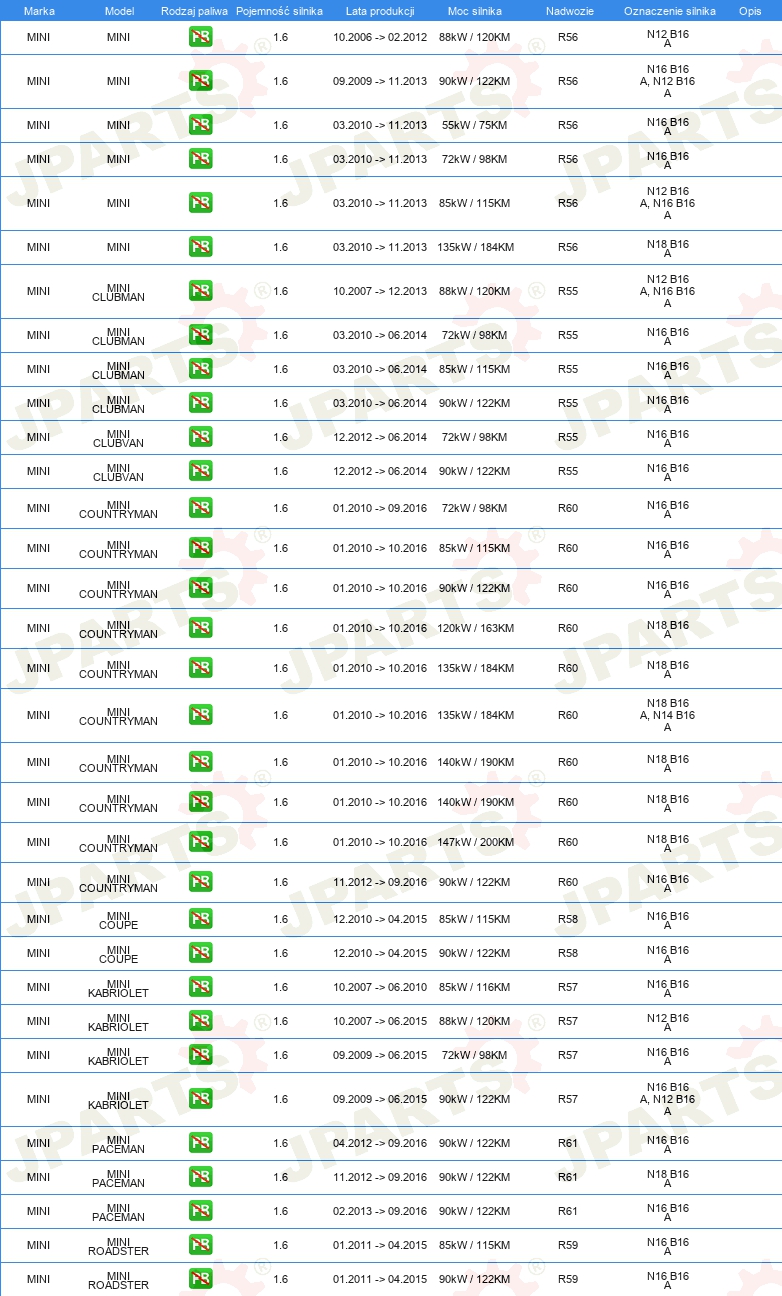
Task: Click the fuel icon for Countryman 11.2012 -> 09.2016
Action: (x=200, y=882)
